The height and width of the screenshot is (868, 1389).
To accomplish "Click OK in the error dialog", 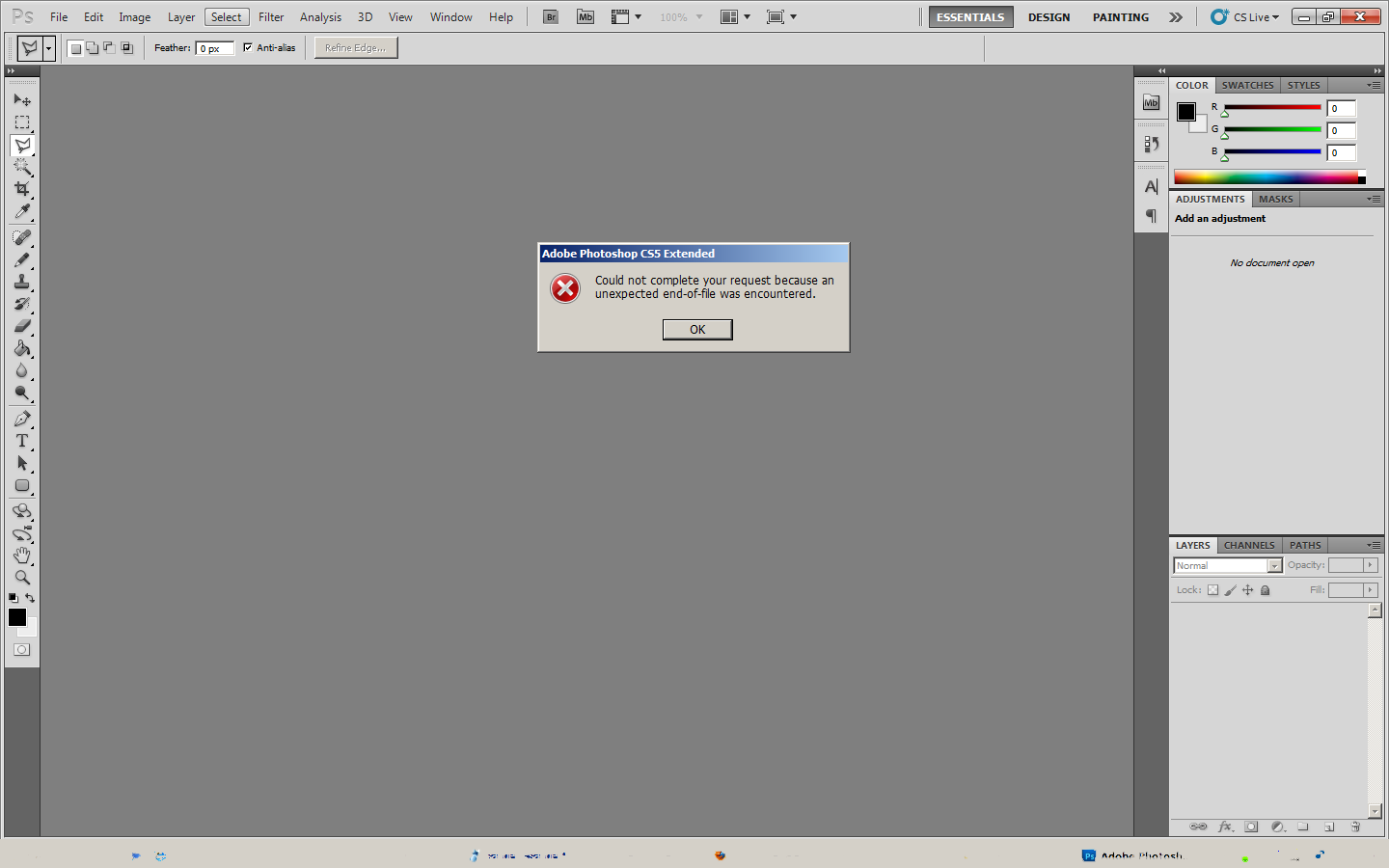I will [697, 330].
